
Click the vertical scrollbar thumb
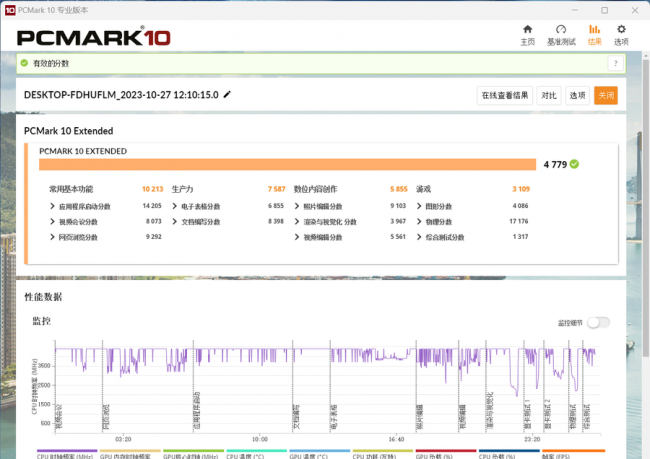(646, 207)
